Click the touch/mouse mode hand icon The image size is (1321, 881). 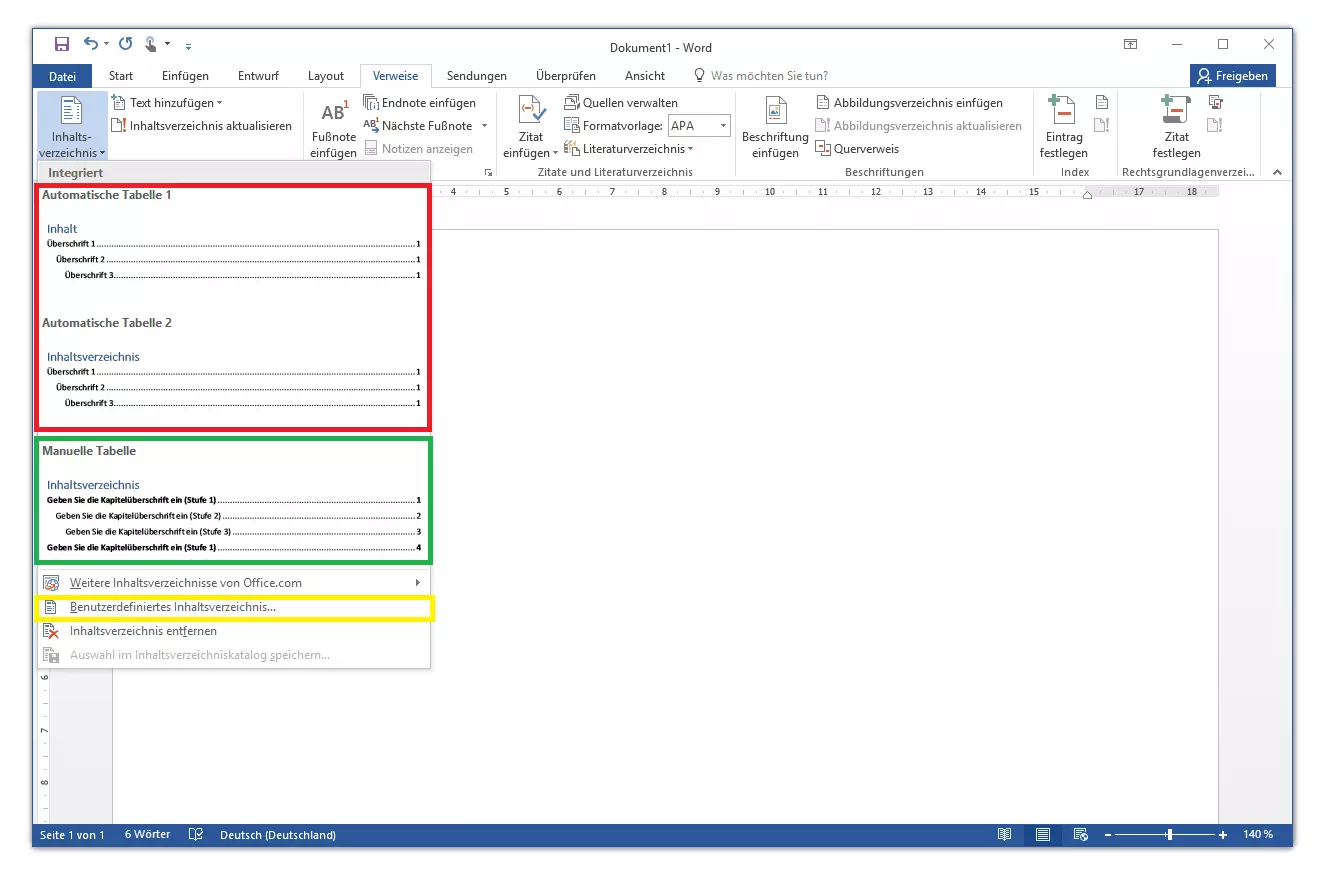(x=150, y=44)
